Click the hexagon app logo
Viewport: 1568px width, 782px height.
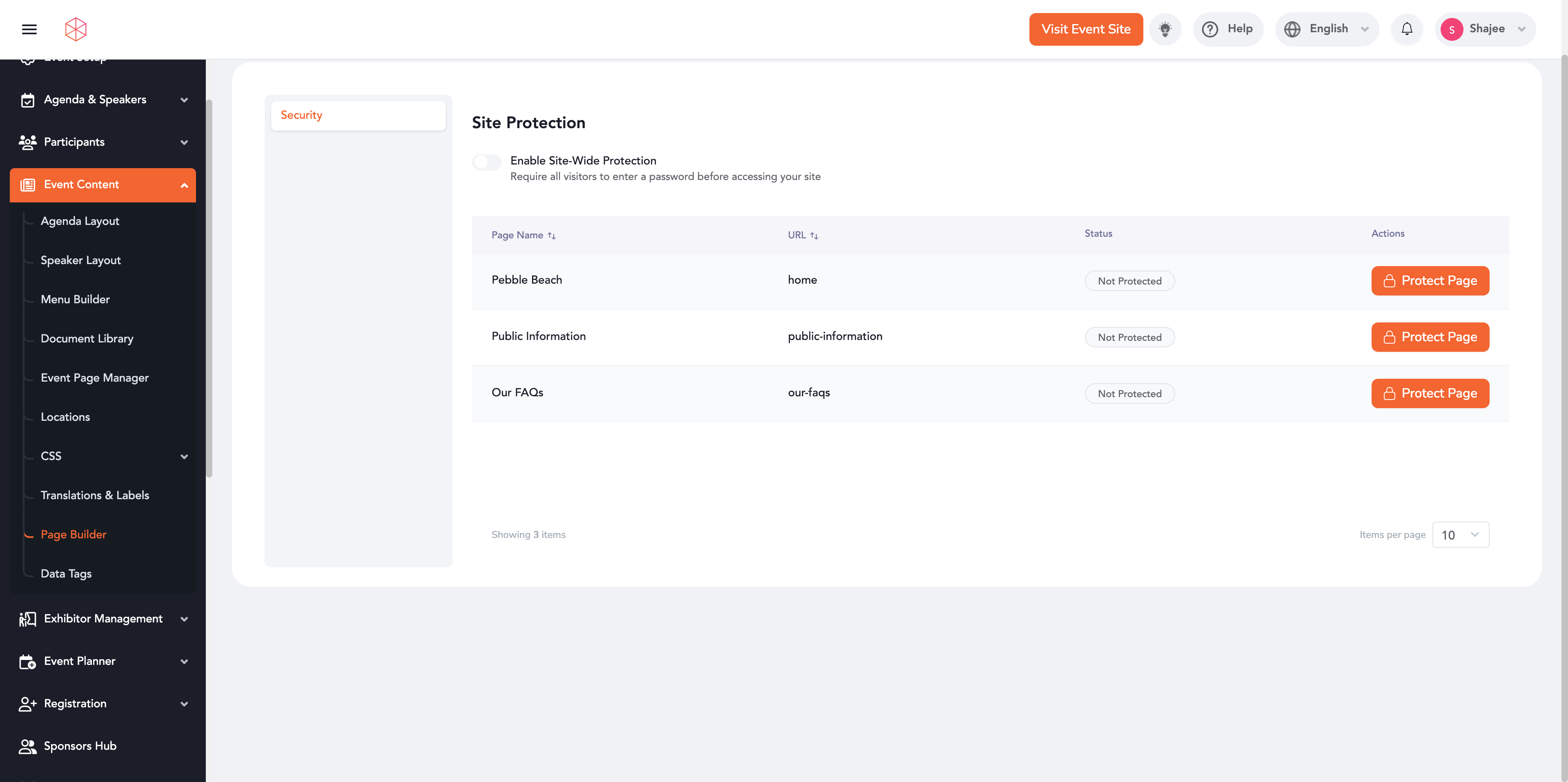point(76,29)
